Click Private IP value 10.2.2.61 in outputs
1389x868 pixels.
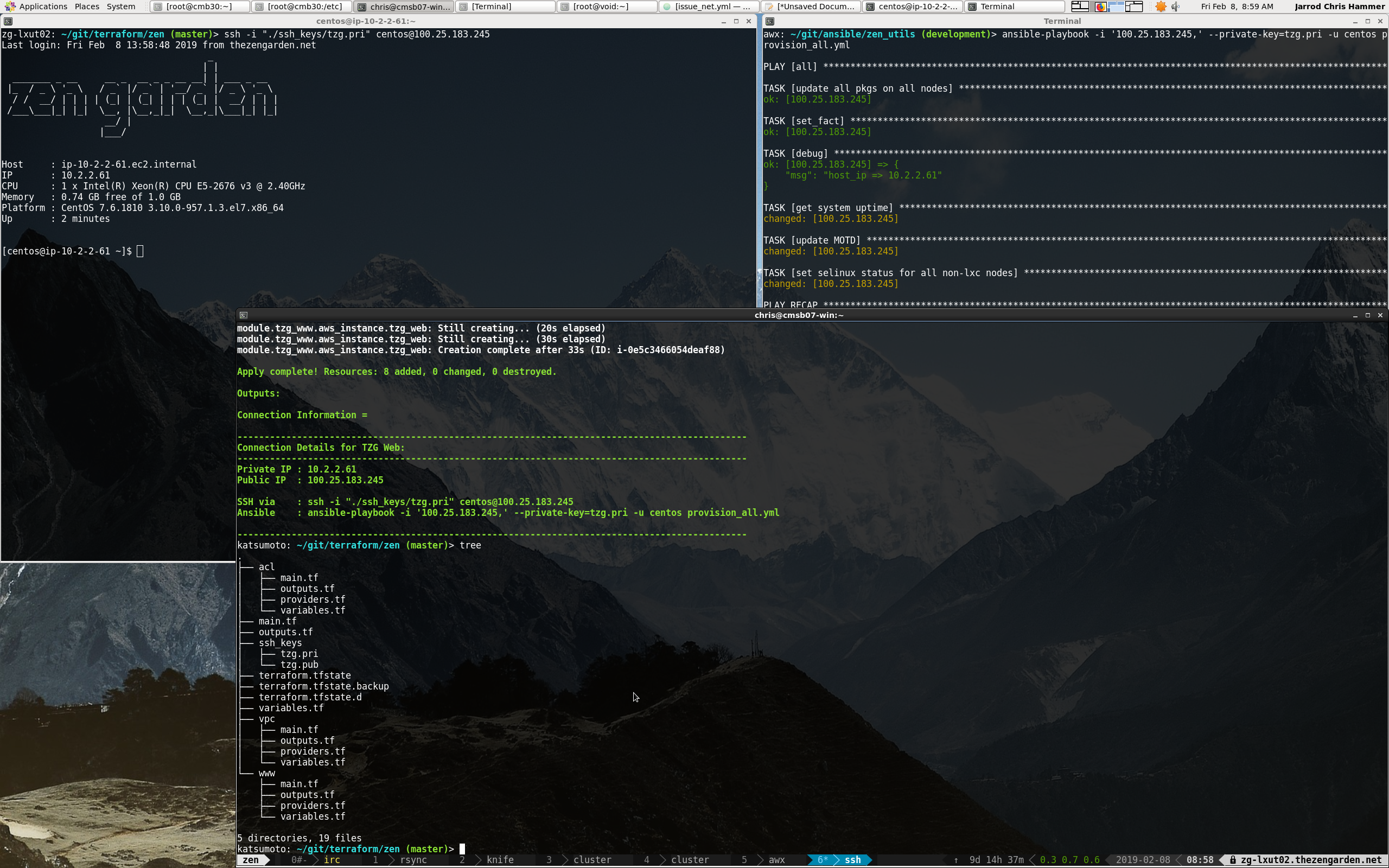[x=332, y=470]
